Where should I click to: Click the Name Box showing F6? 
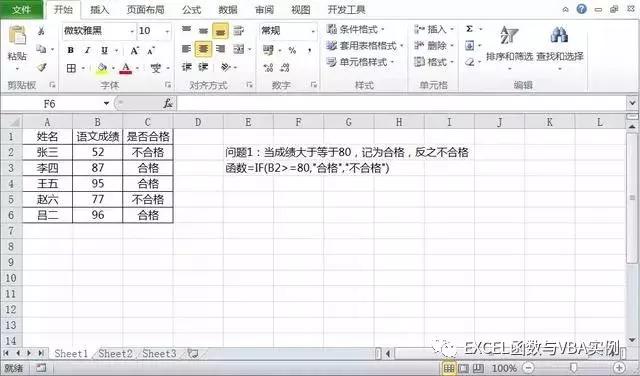click(50, 104)
